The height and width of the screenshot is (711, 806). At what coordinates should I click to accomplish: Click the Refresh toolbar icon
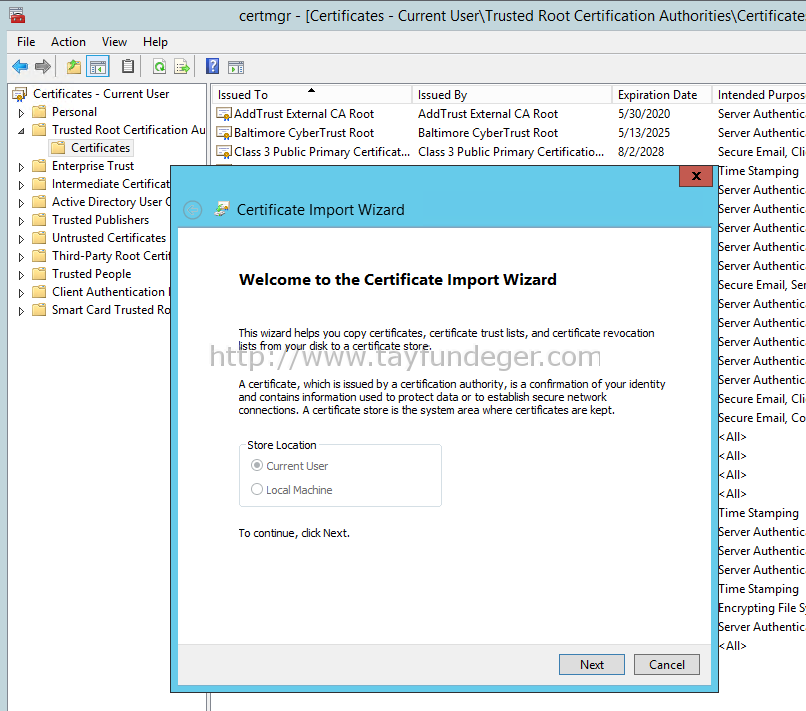pos(160,66)
